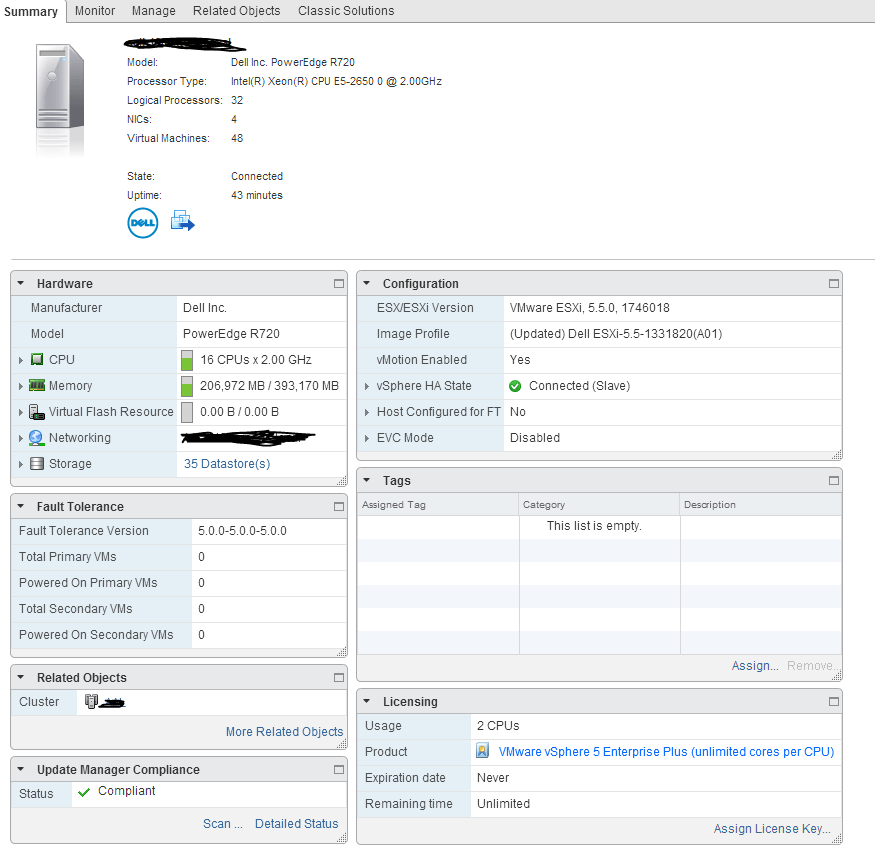Screen dimensions: 875x848
Task: Maximize the Related Objects panel
Action: tap(339, 677)
